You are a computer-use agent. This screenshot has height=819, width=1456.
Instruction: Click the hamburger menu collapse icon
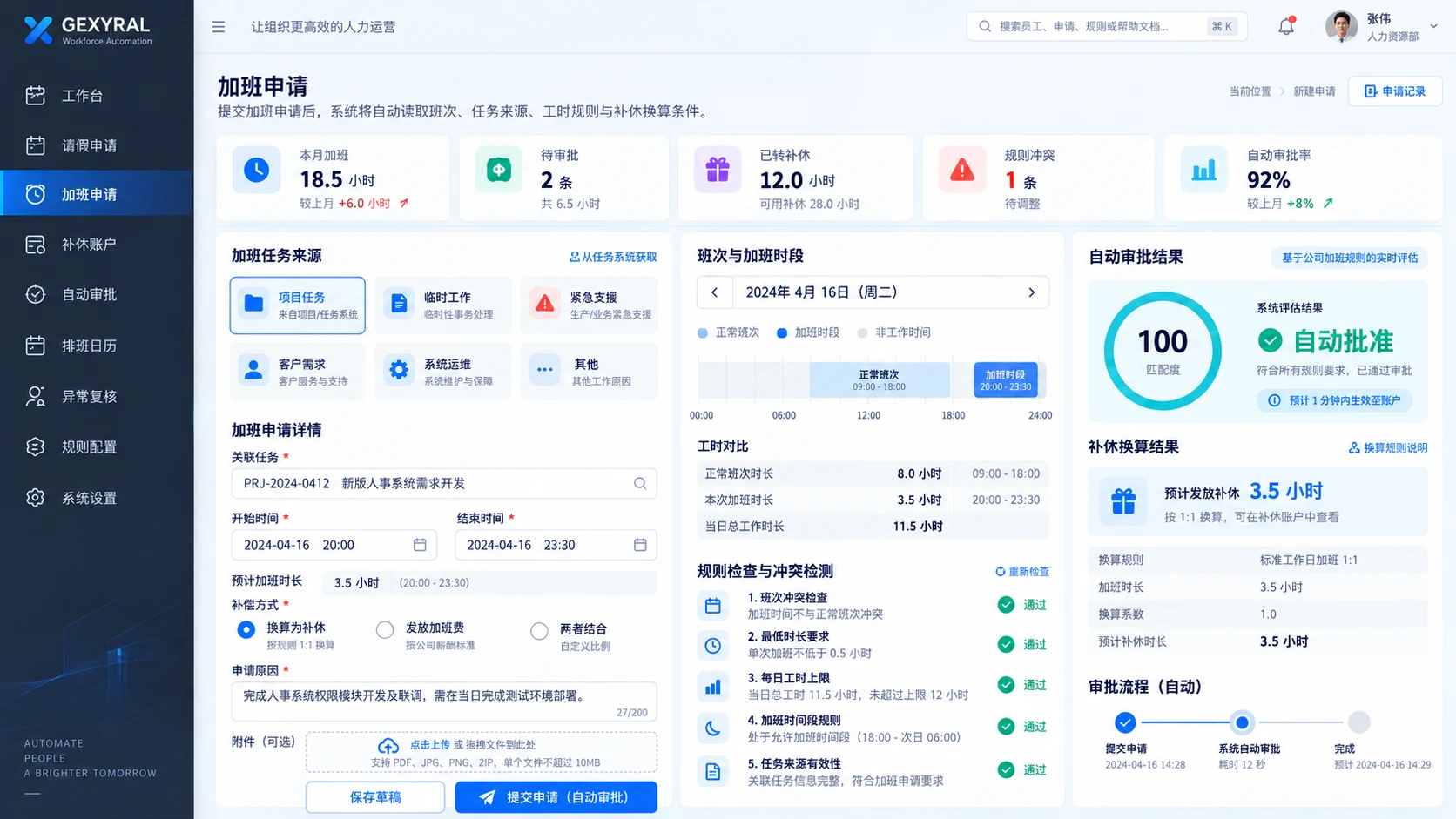click(219, 27)
